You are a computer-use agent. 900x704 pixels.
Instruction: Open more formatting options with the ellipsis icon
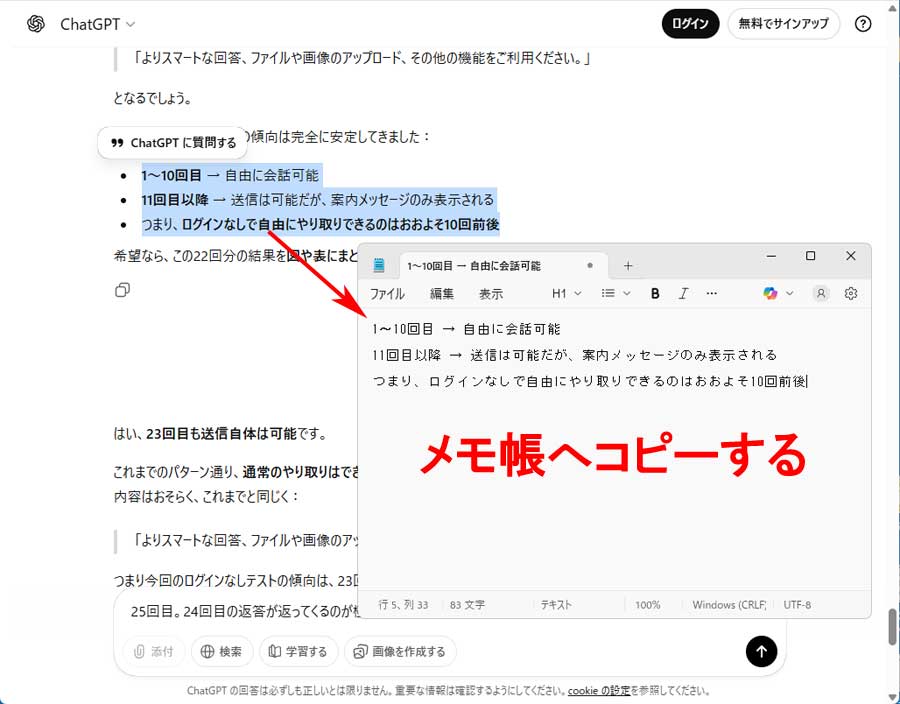pyautogui.click(x=712, y=293)
